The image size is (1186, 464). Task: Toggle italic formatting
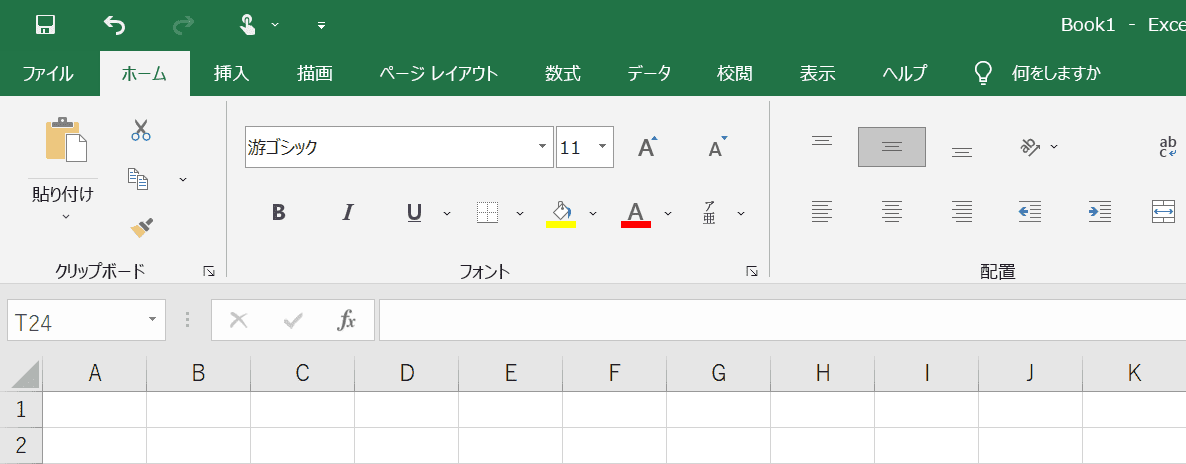(347, 213)
